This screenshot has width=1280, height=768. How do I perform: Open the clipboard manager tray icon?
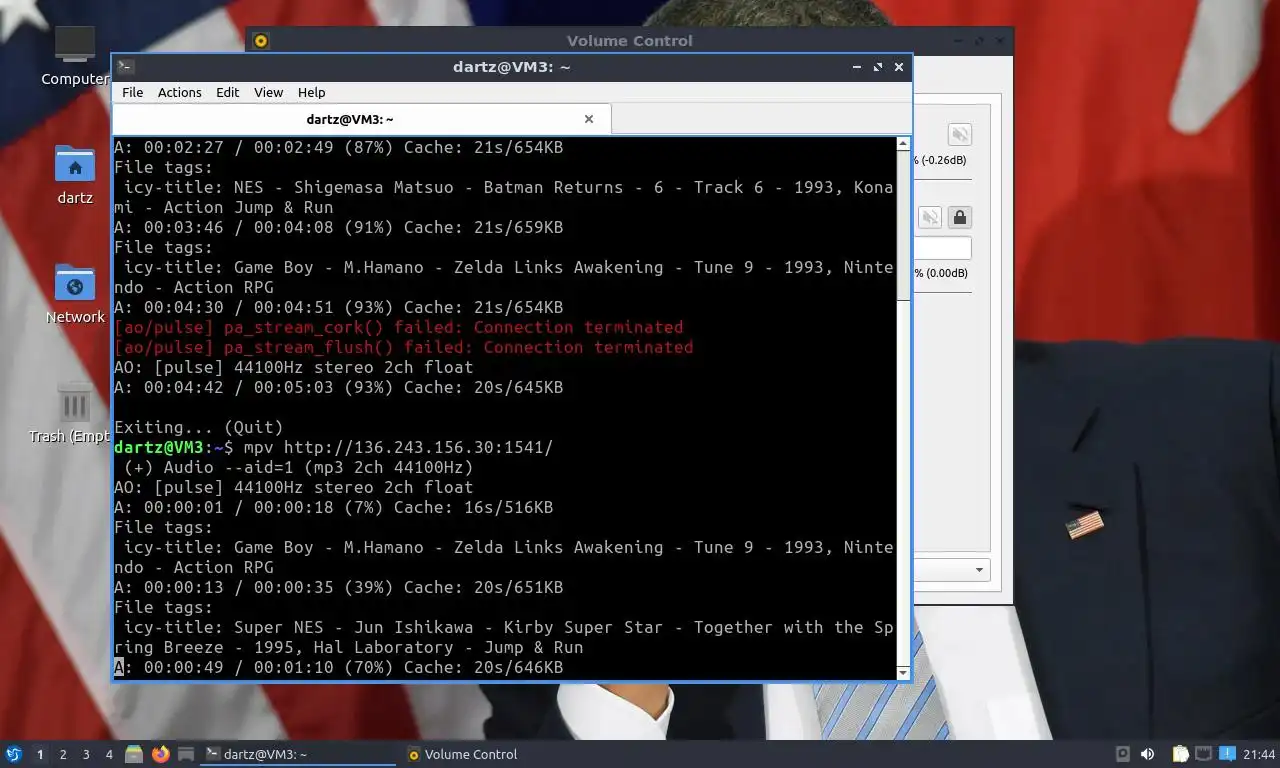1180,754
